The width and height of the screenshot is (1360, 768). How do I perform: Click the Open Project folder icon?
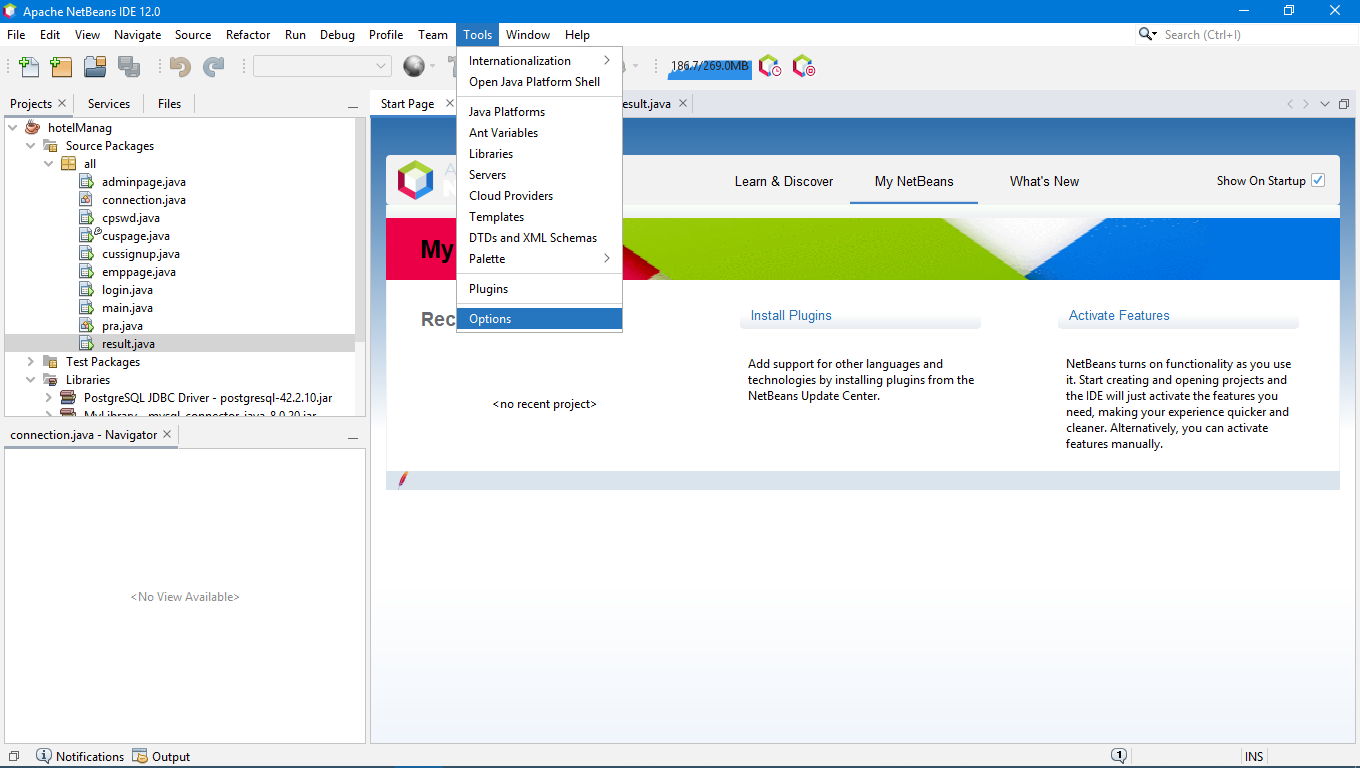[95, 67]
